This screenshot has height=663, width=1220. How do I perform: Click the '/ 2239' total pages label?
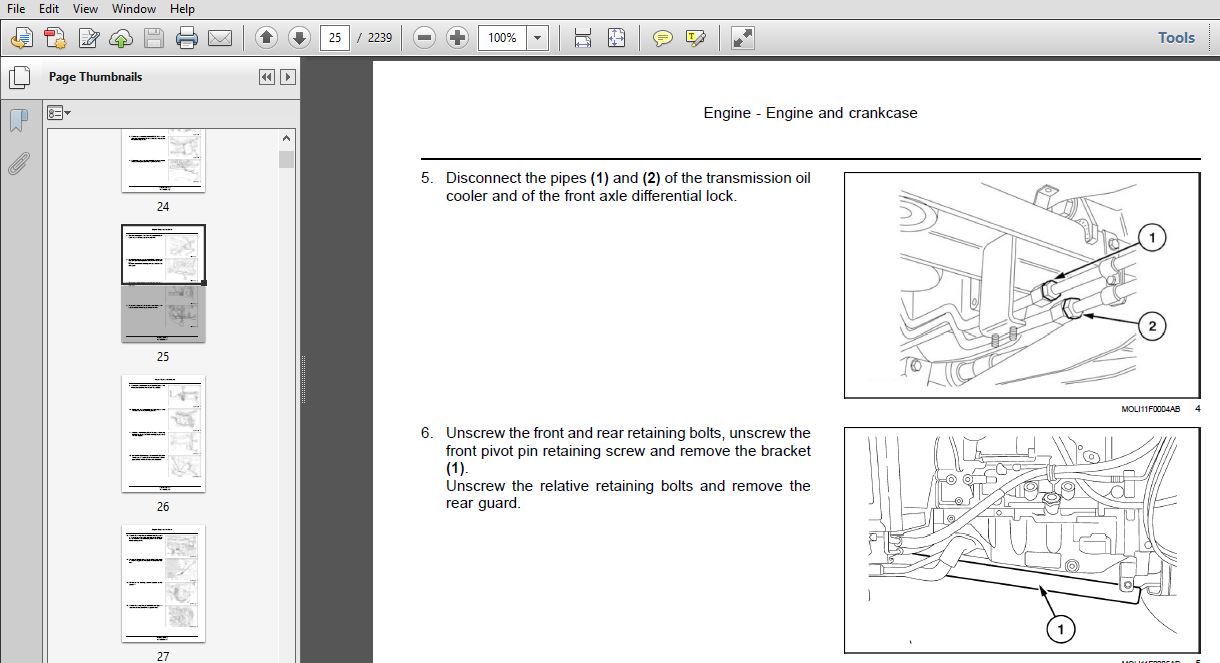(375, 38)
